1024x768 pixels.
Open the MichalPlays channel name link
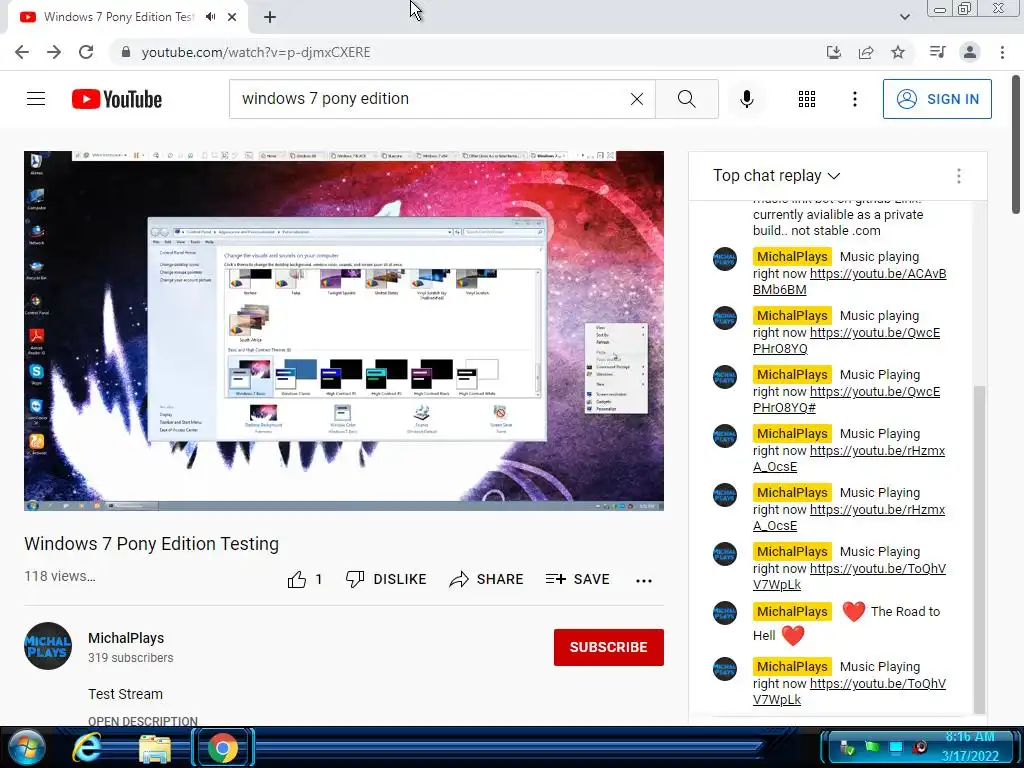pyautogui.click(x=126, y=638)
